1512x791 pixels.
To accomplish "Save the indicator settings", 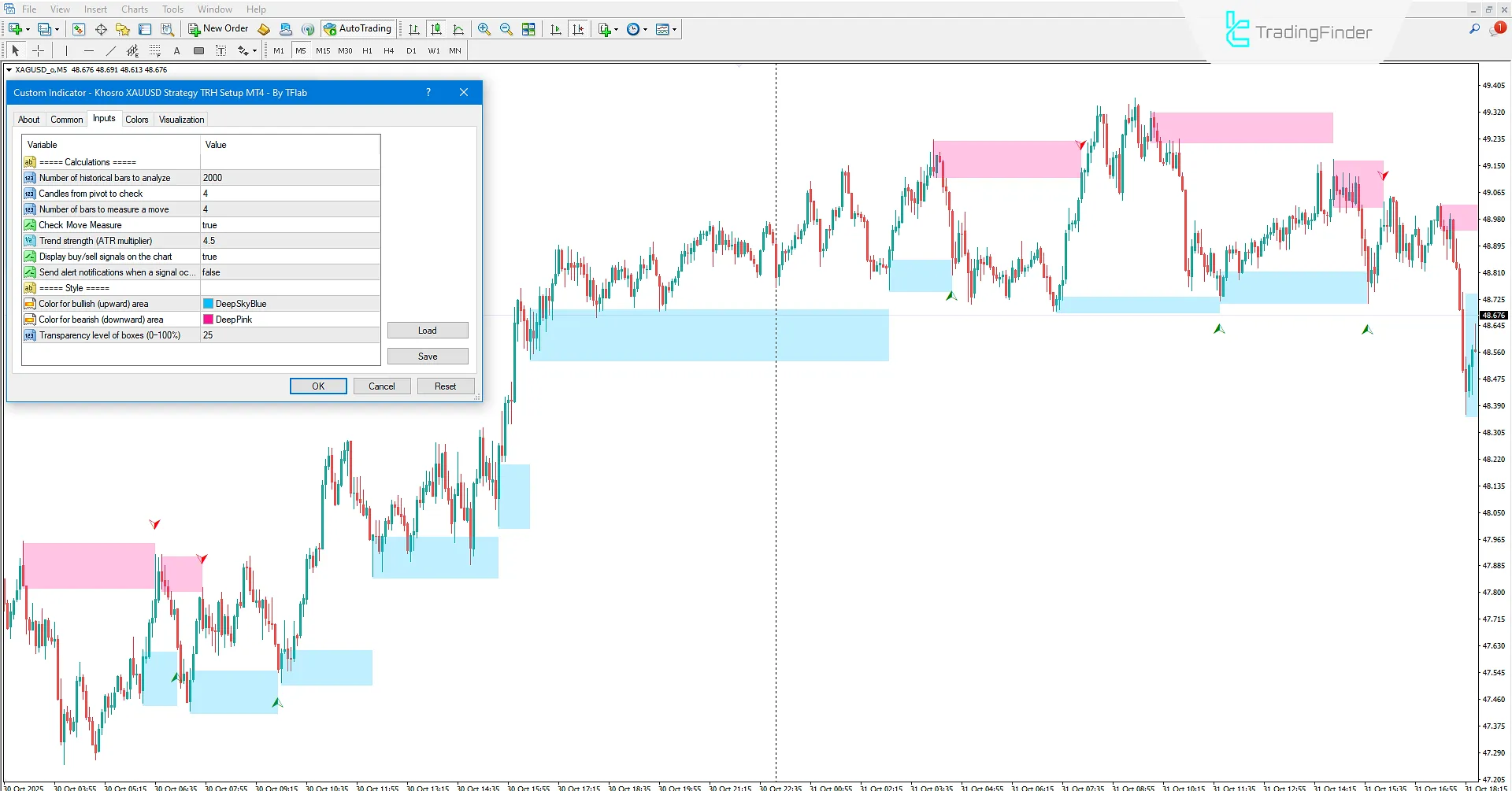I will pyautogui.click(x=427, y=356).
